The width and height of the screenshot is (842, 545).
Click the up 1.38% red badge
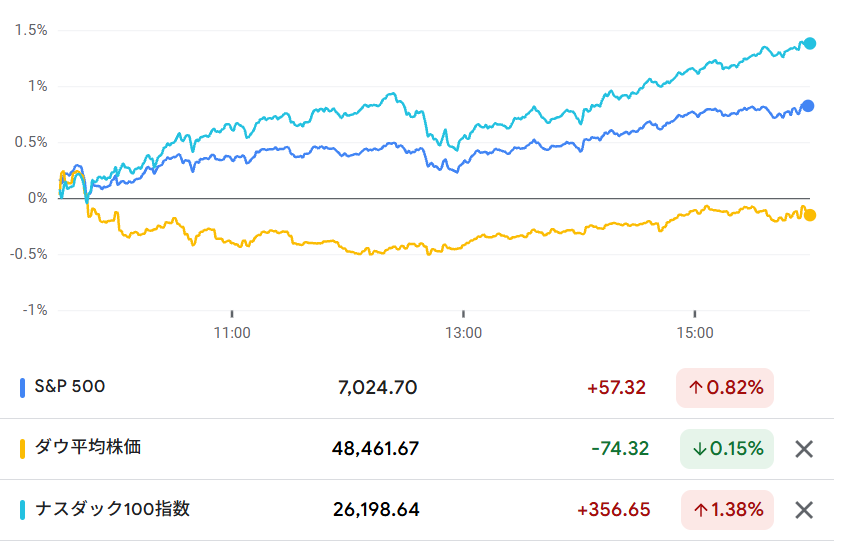point(727,510)
